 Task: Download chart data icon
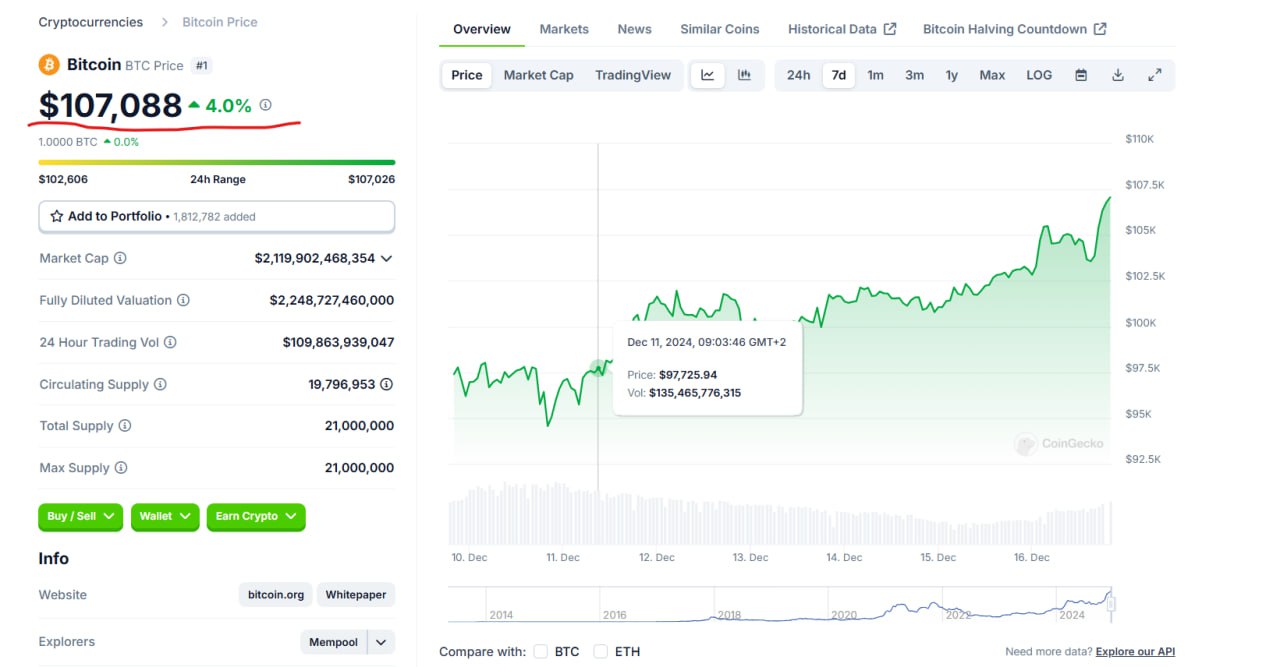click(1118, 75)
